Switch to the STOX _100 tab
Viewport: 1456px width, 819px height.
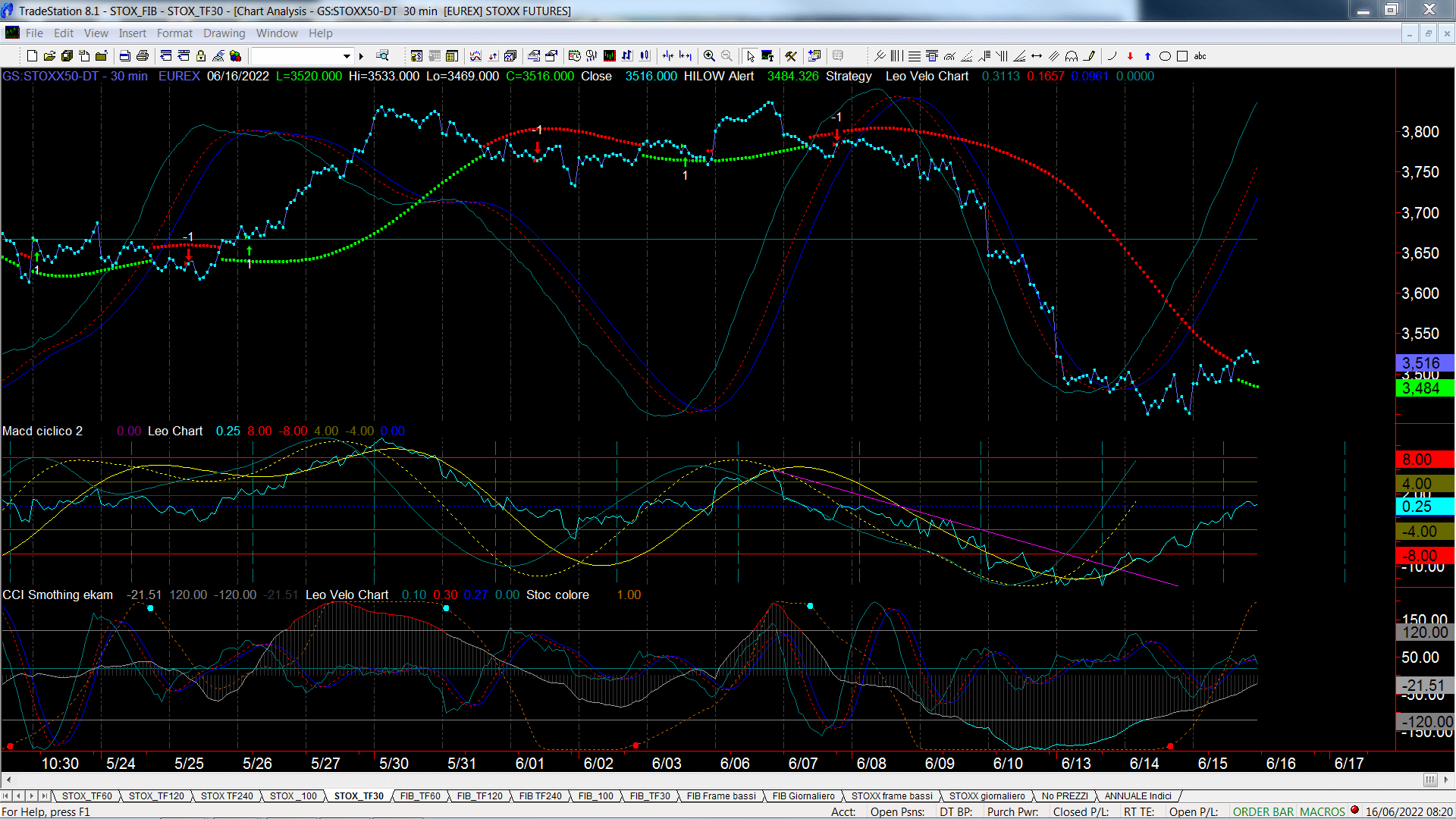[293, 795]
